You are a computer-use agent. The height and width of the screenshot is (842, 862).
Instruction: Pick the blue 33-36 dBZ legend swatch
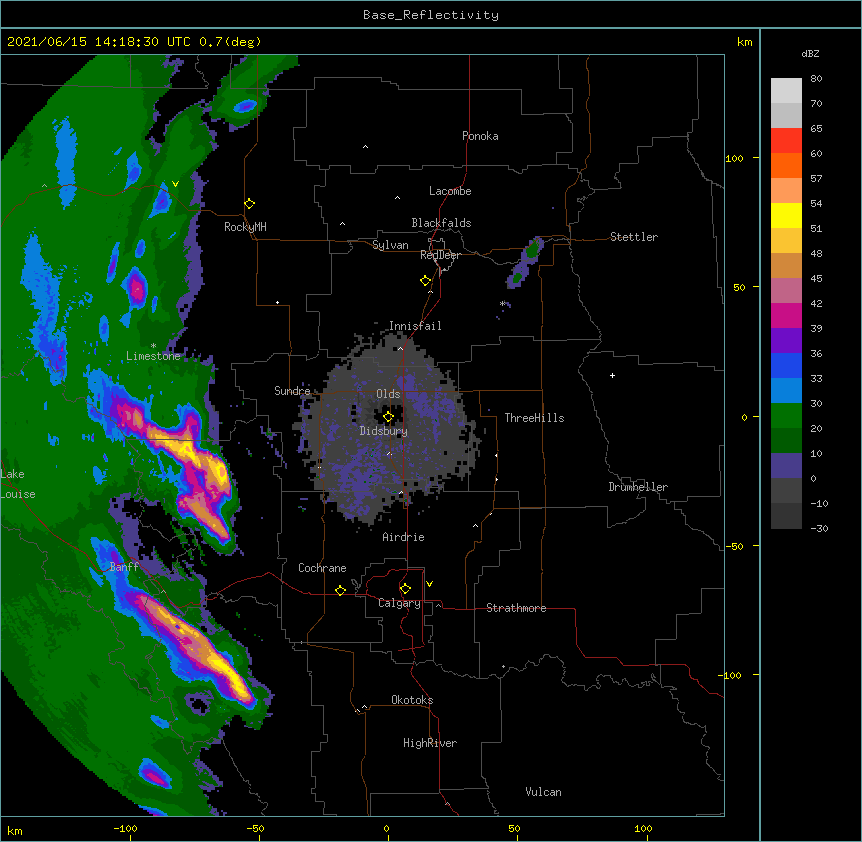click(786, 365)
